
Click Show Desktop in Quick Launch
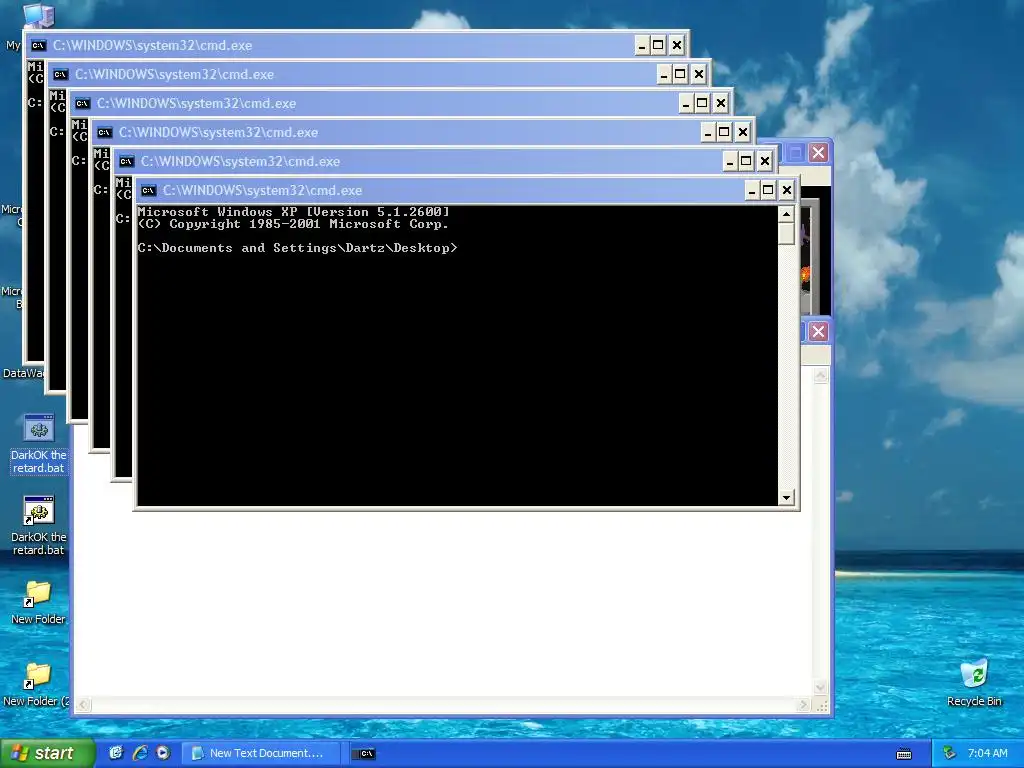(116, 753)
